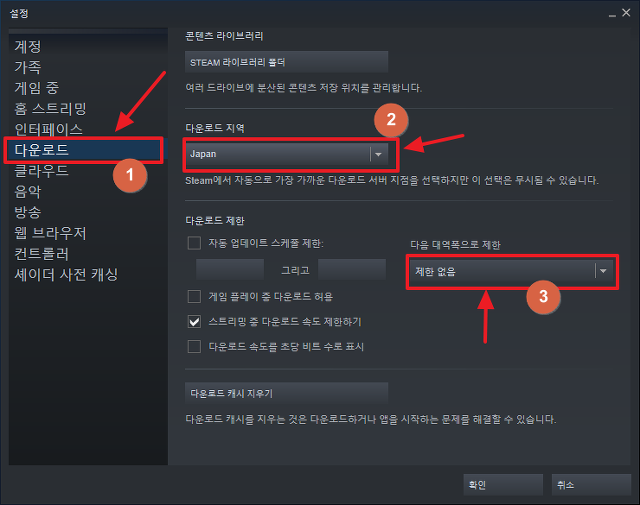Screen dimensions: 640x505
Task: Expand the 제한 없음 bandwidth limit dropdown
Action: click(511, 271)
